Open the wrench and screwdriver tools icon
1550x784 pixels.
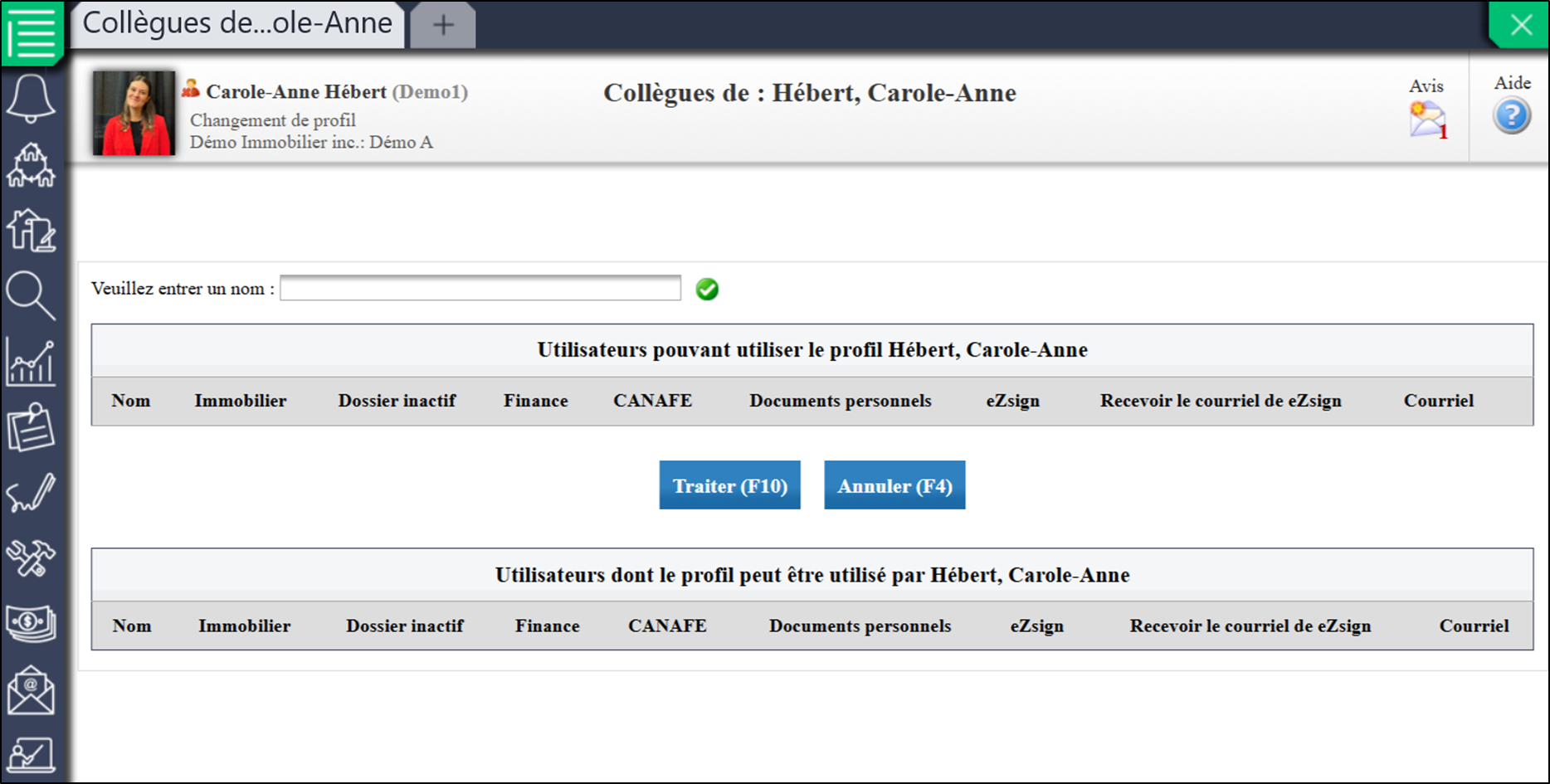point(32,558)
